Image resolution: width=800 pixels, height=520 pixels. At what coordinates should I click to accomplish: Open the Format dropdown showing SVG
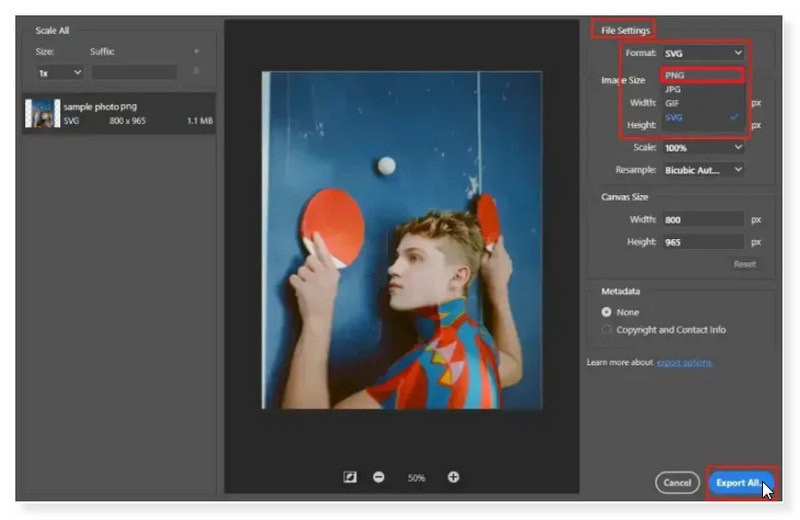[x=703, y=53]
